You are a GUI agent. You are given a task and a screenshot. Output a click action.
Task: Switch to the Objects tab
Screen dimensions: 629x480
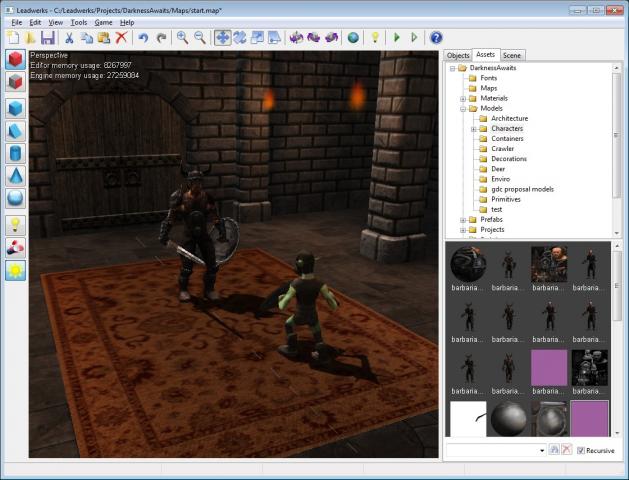point(458,55)
